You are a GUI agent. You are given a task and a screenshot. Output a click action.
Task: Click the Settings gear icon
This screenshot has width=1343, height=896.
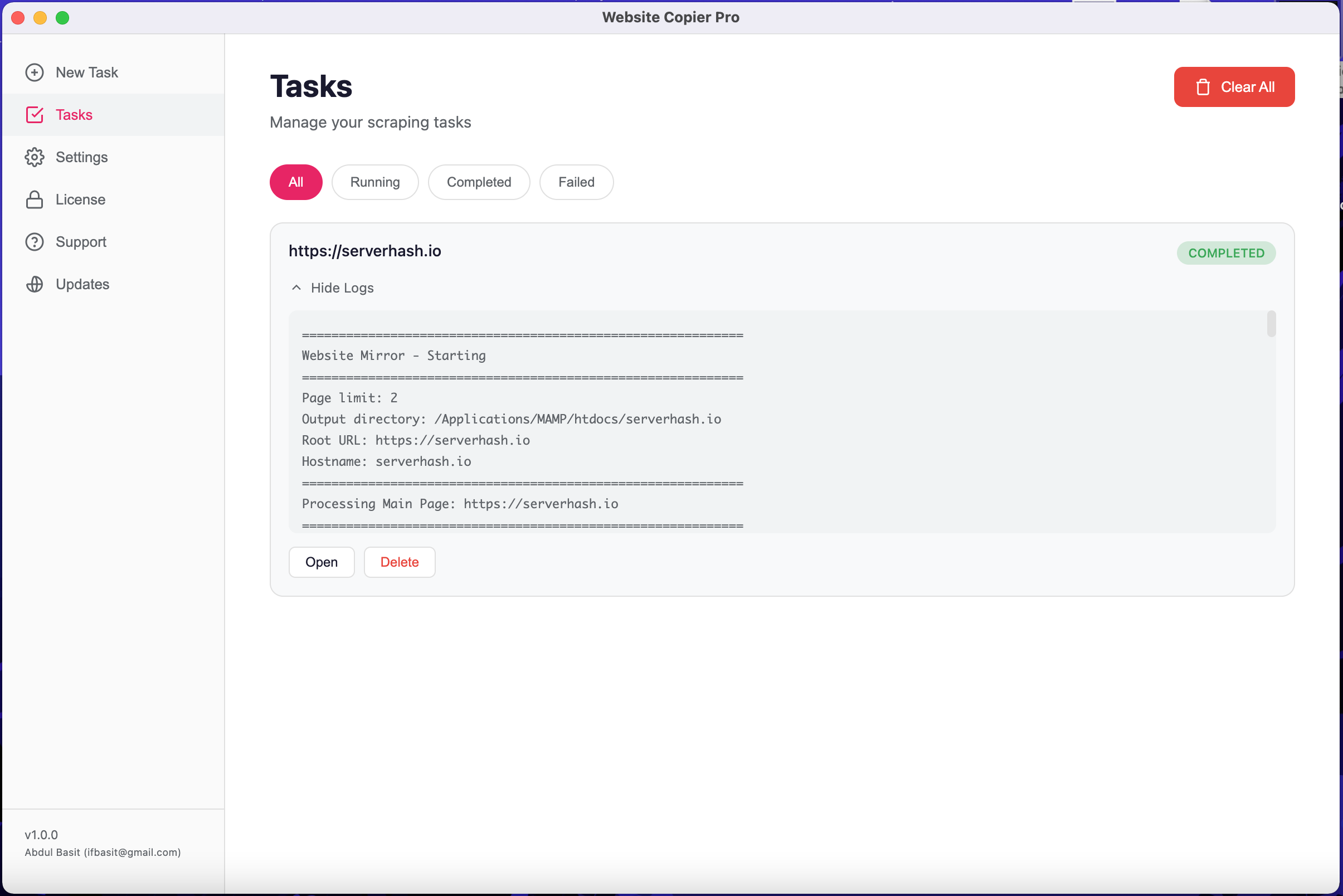(35, 157)
